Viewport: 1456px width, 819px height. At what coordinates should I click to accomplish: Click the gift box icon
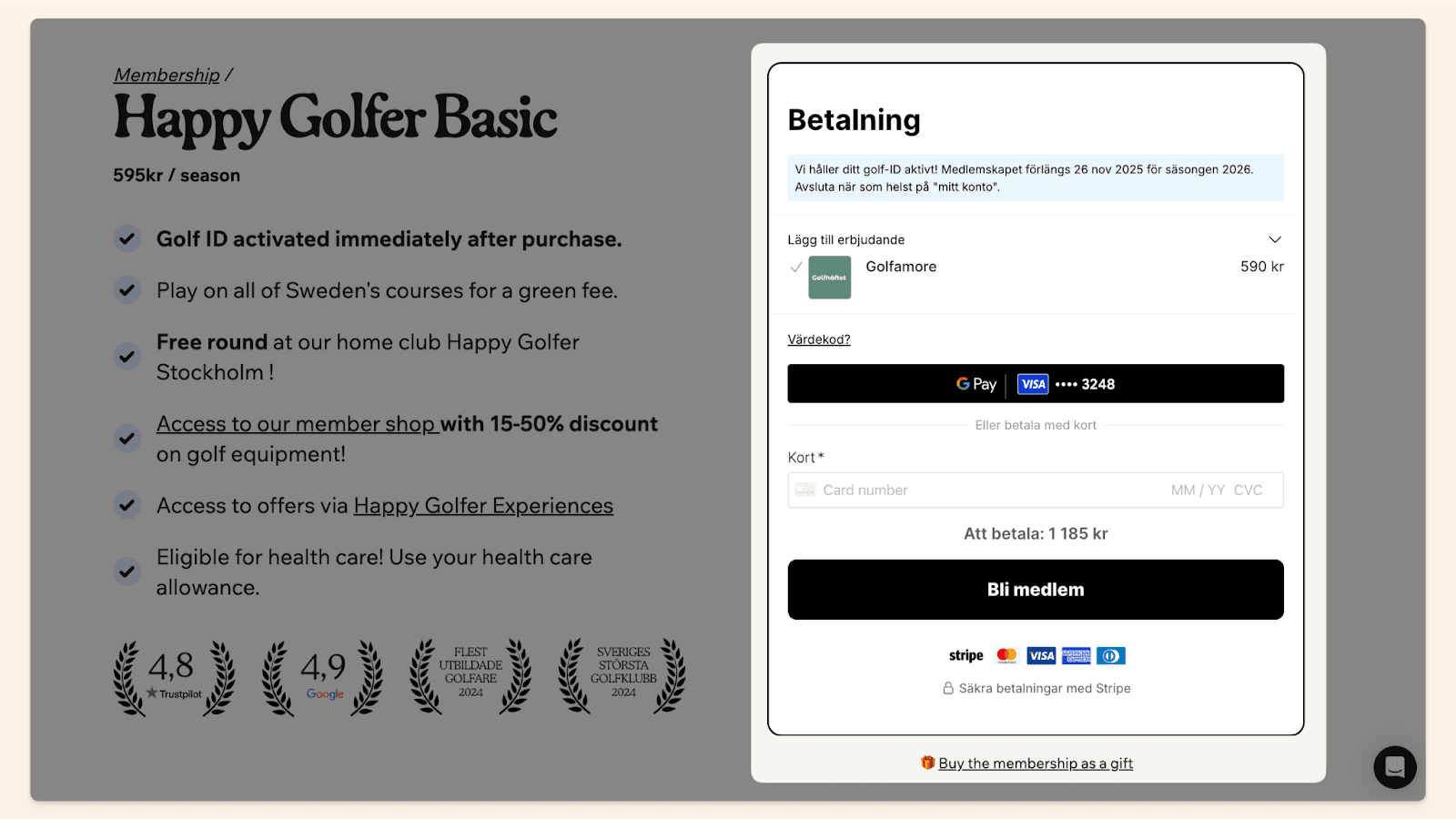tap(927, 763)
